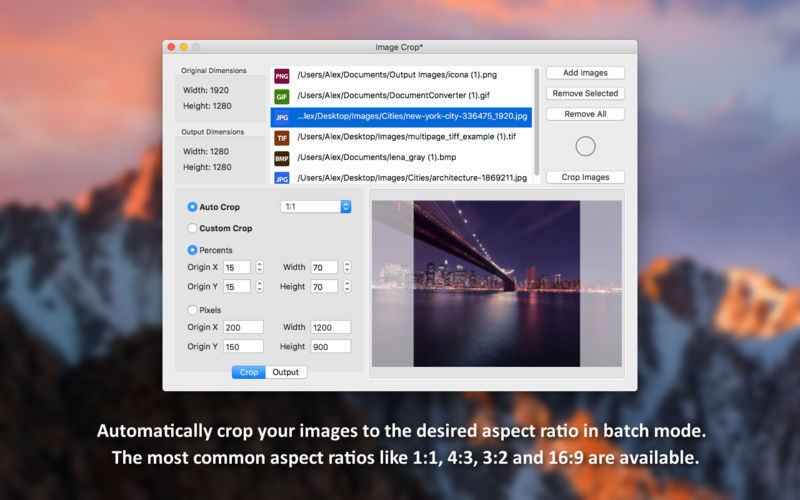
Task: Click the JPG icon of new-york-city file
Action: pyautogui.click(x=282, y=117)
